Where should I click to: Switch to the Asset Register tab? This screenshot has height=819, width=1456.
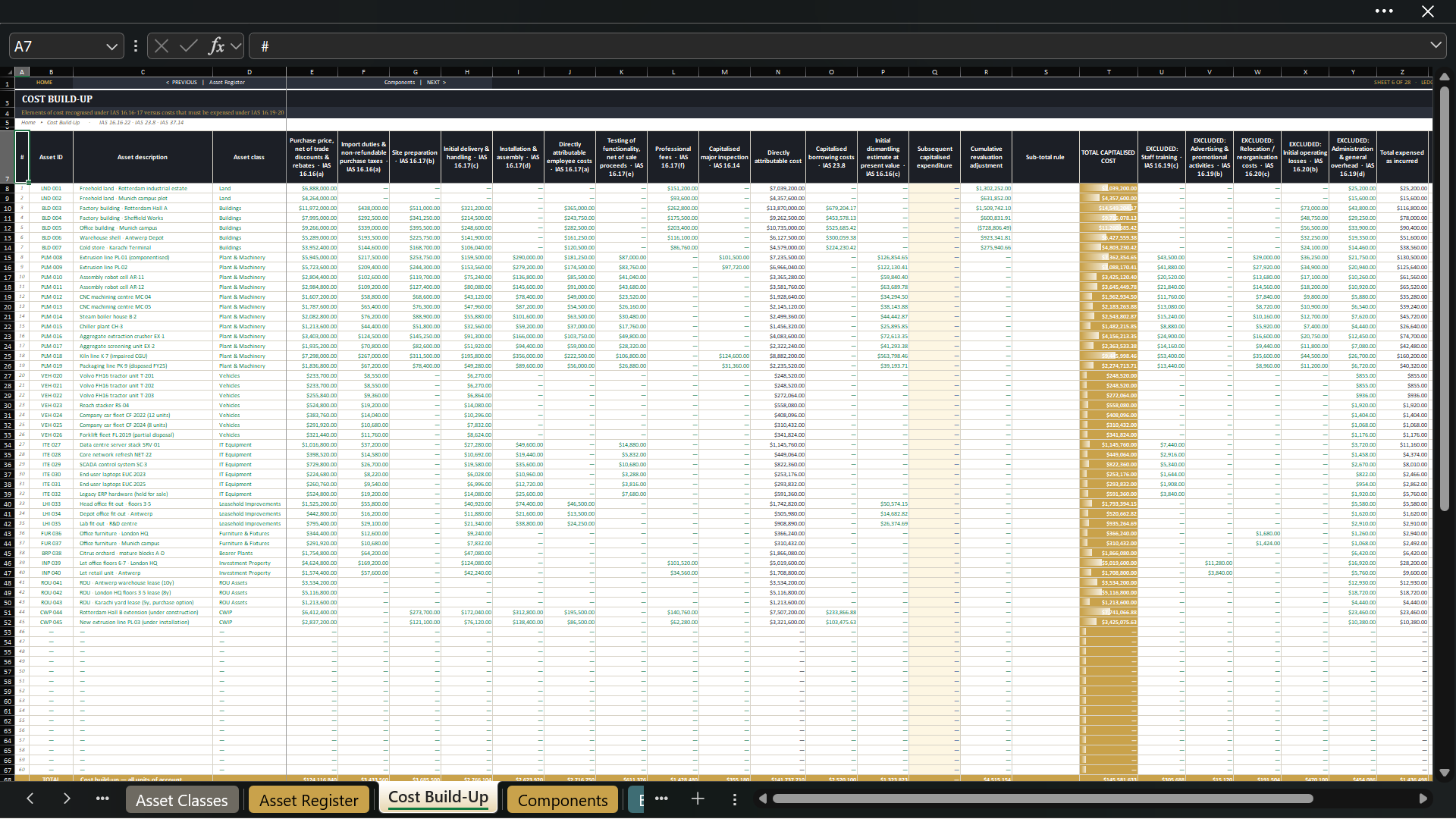tap(309, 800)
